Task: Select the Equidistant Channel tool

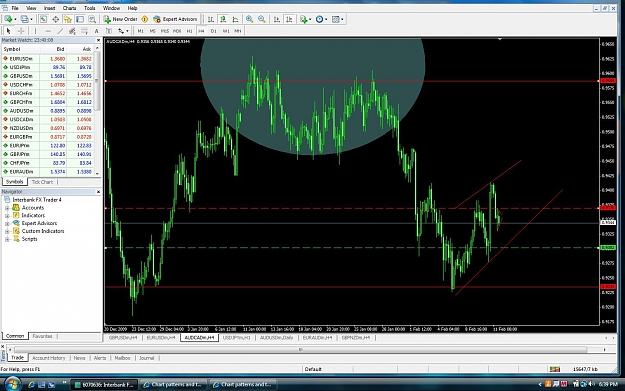Action: coord(72,31)
